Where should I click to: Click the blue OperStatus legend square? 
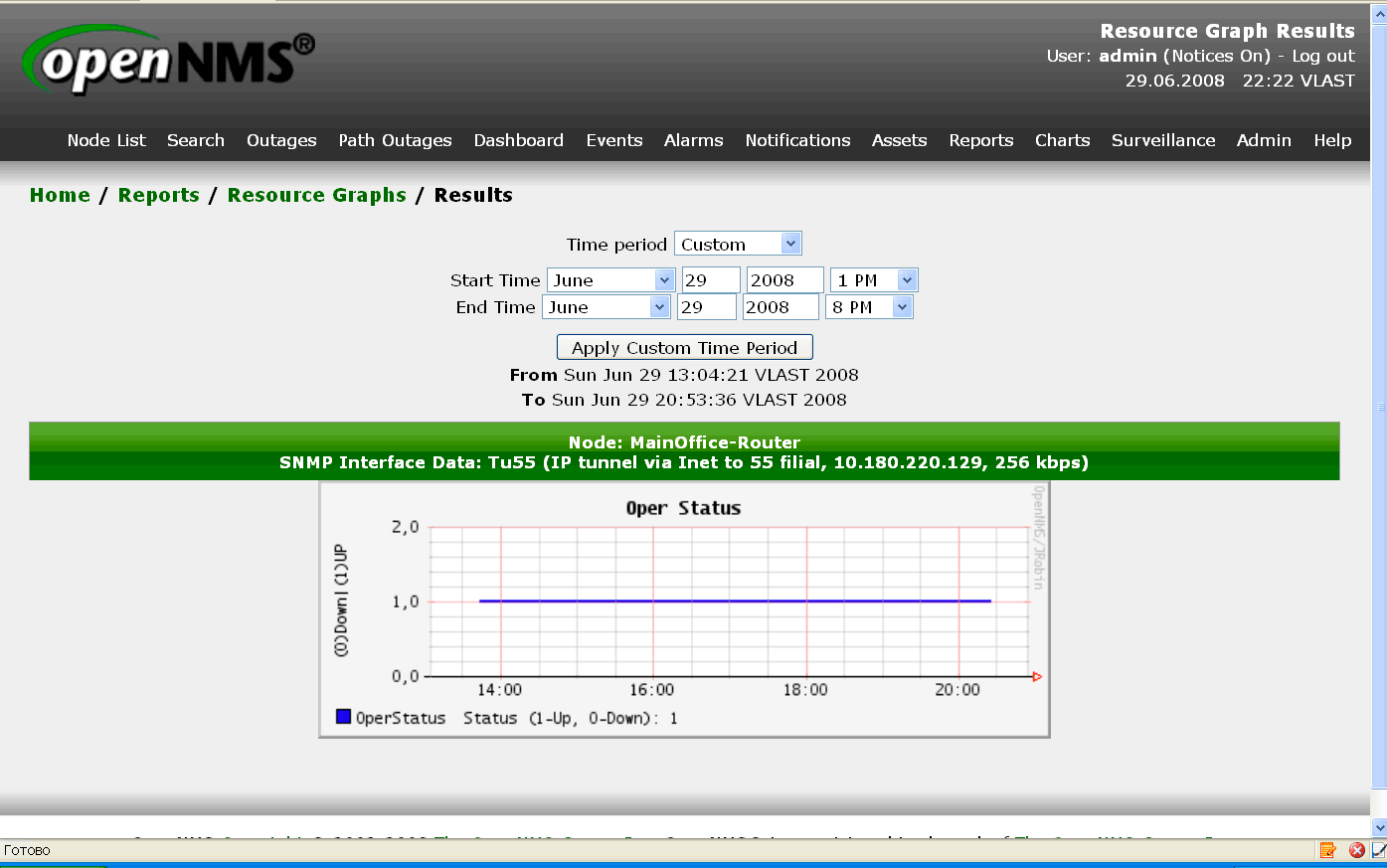click(344, 717)
